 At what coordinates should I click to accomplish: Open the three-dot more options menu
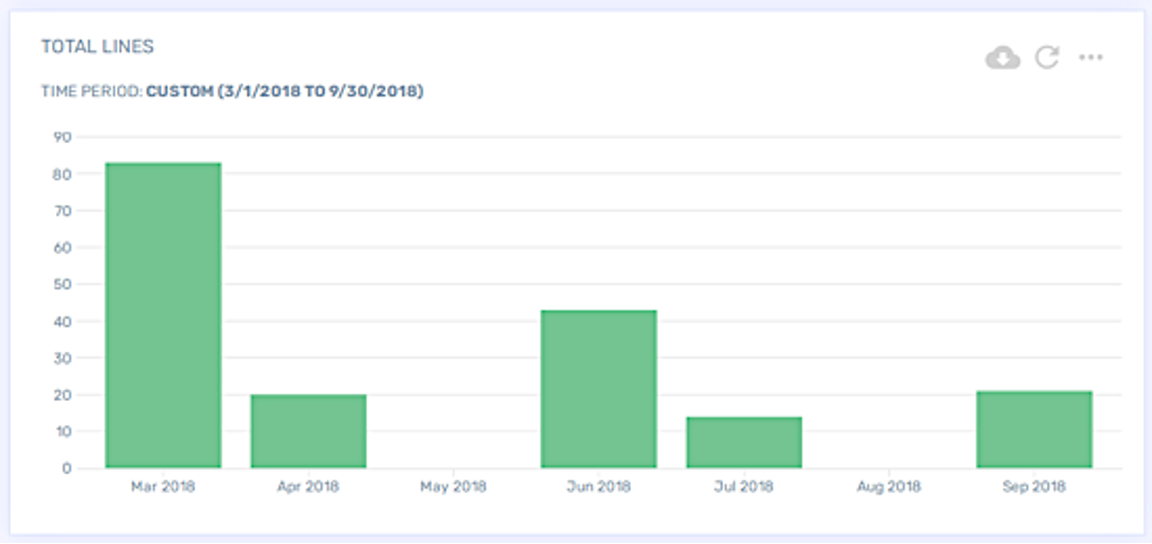click(x=1090, y=57)
